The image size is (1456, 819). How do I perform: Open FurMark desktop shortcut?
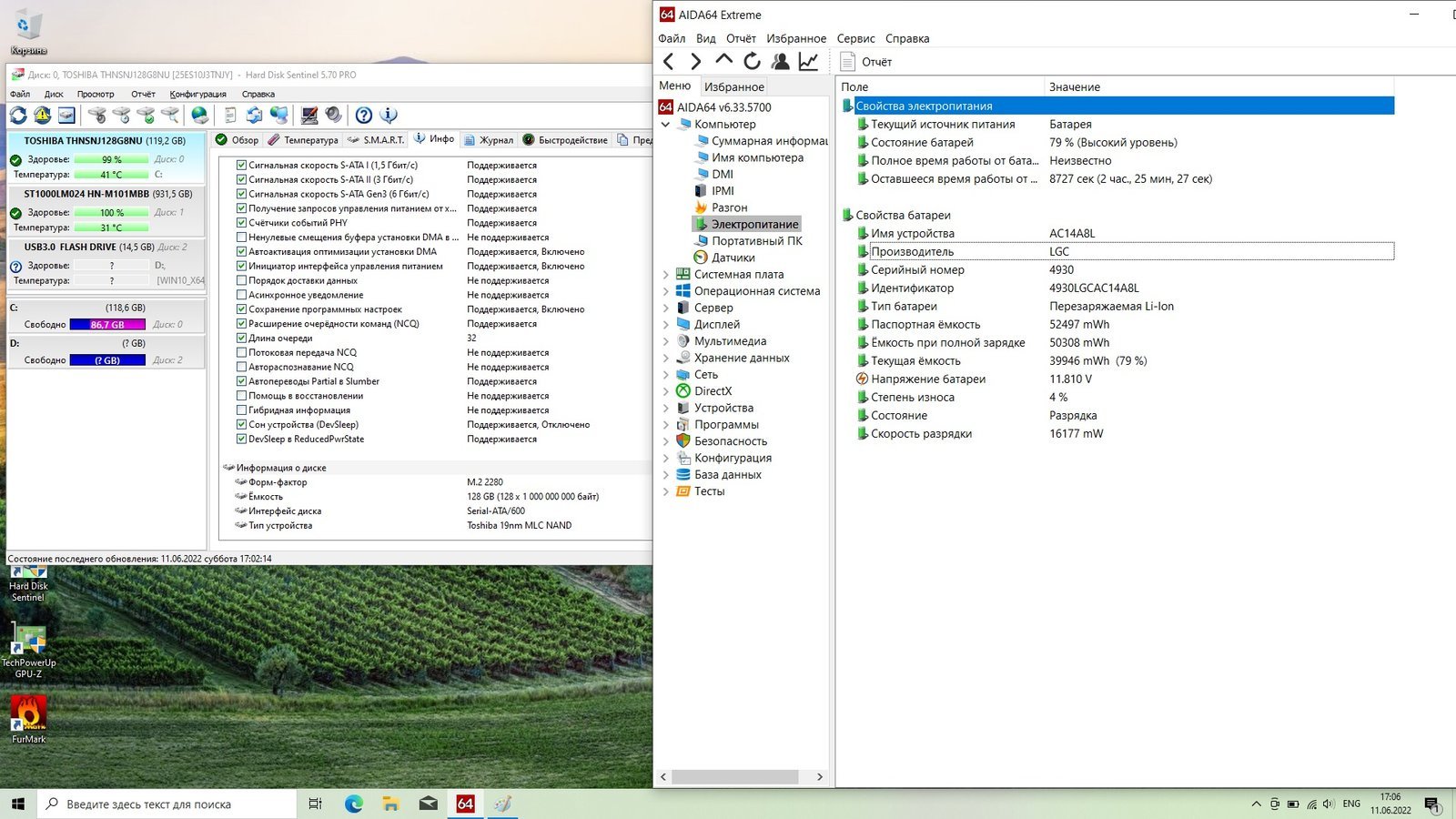(x=29, y=720)
